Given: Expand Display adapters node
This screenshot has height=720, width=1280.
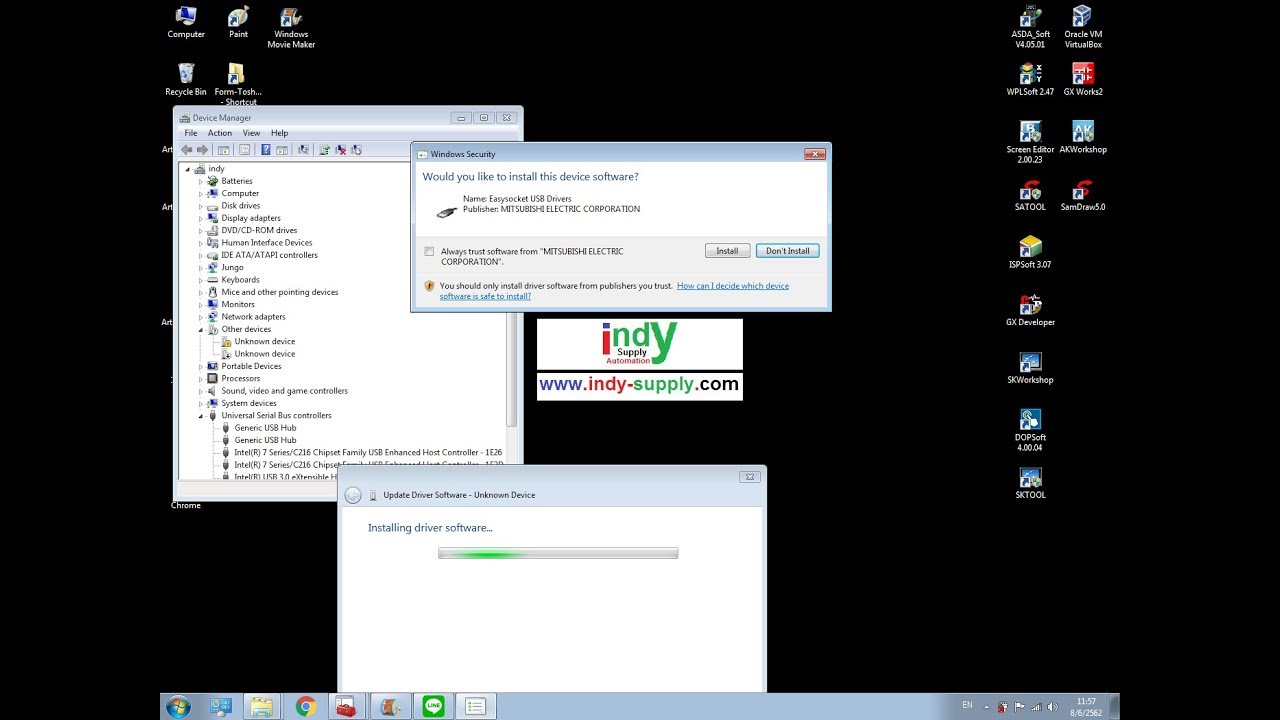Looking at the screenshot, I should click(200, 218).
